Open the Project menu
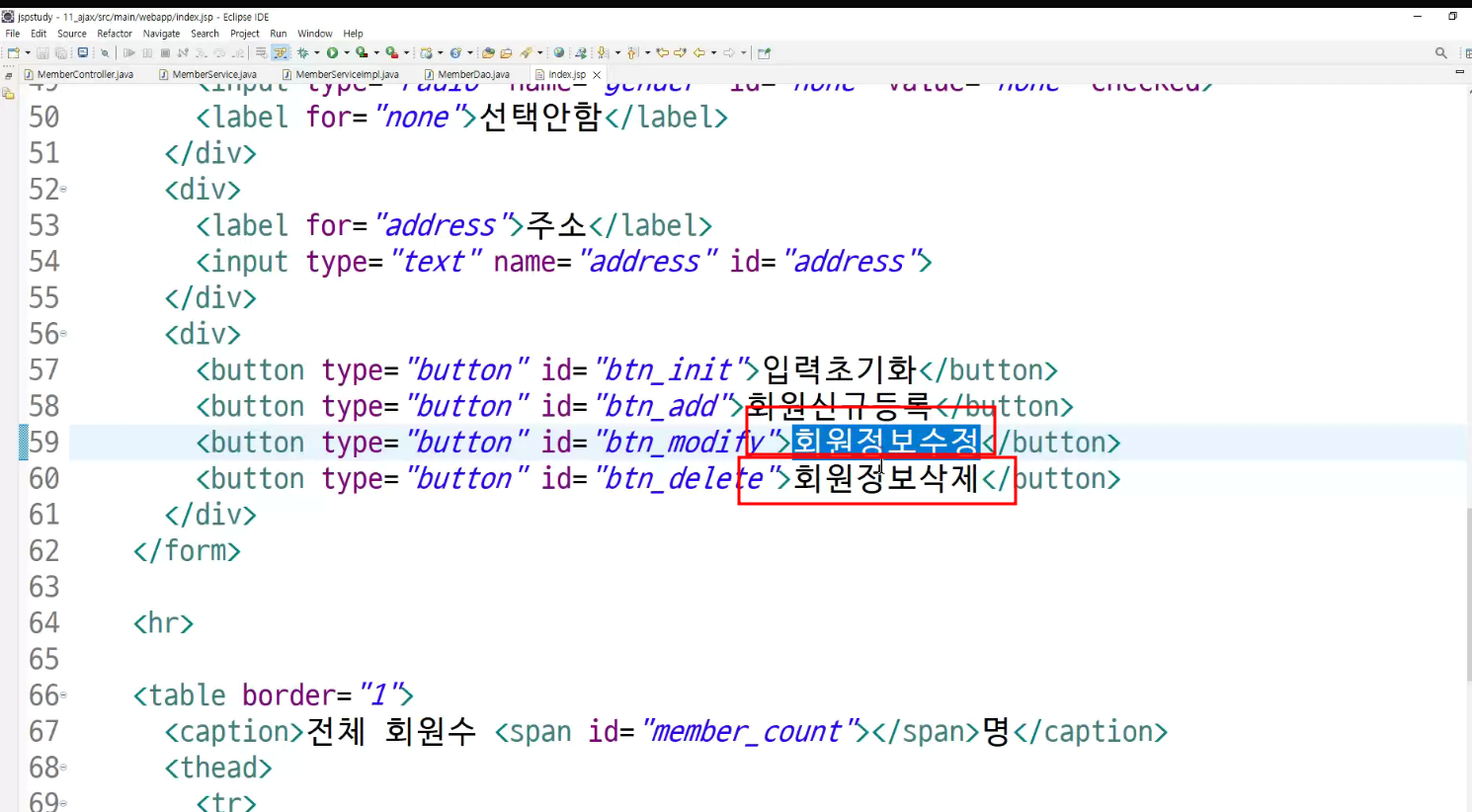The image size is (1472, 812). click(x=245, y=34)
